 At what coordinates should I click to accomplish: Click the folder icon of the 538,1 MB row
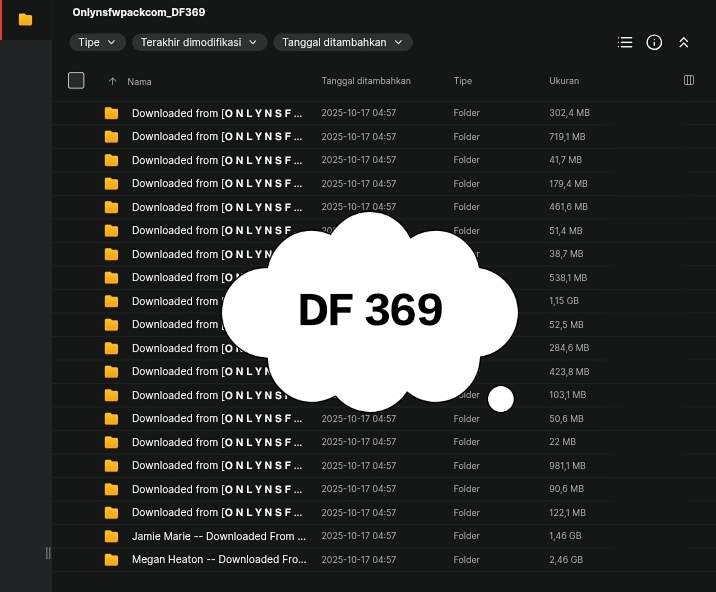pos(111,278)
